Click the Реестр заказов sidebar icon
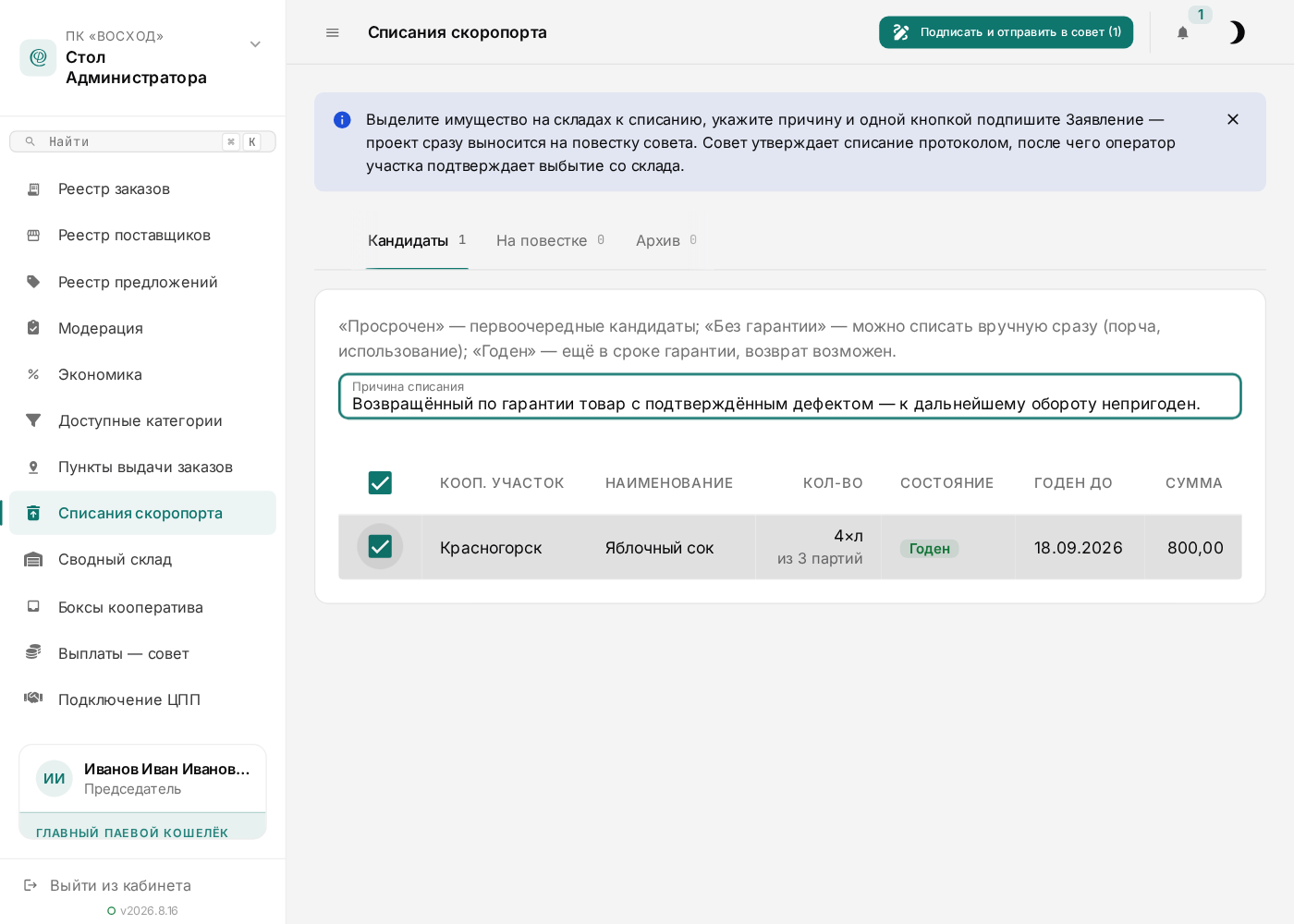The image size is (1294, 924). (33, 189)
